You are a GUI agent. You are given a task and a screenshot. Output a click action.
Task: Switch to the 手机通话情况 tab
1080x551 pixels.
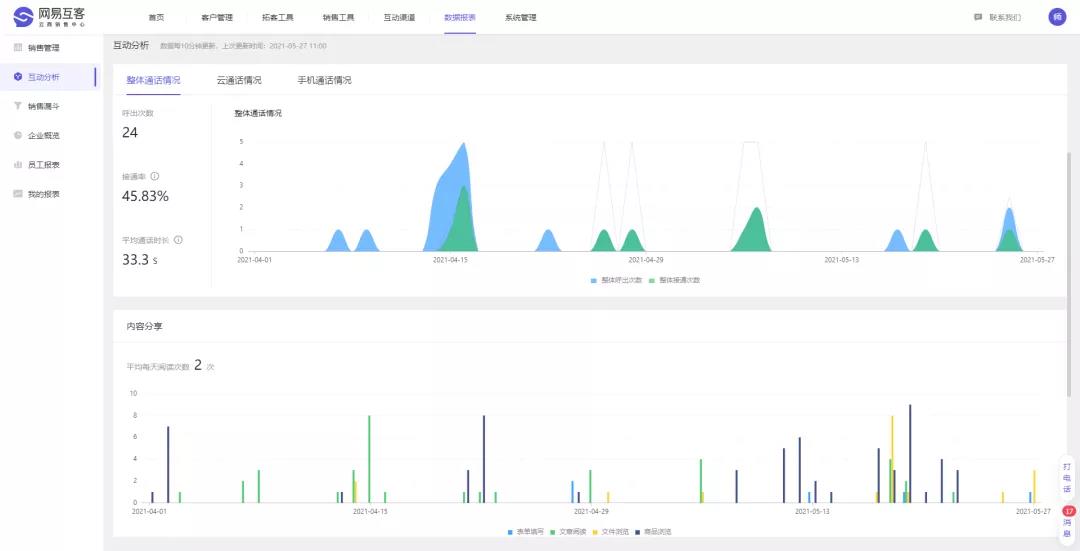pos(324,80)
